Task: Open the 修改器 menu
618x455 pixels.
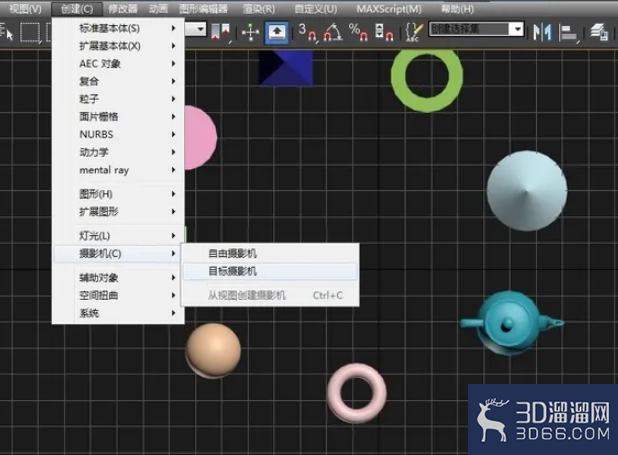Action: click(123, 9)
